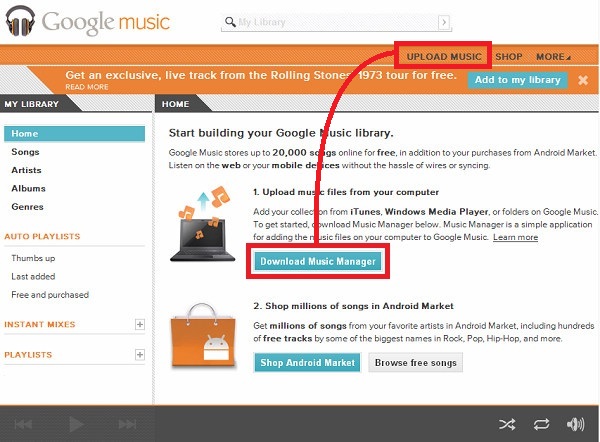Expand Instant Mixes with plus icon
Screen dimensions: 600x442
coord(140,325)
